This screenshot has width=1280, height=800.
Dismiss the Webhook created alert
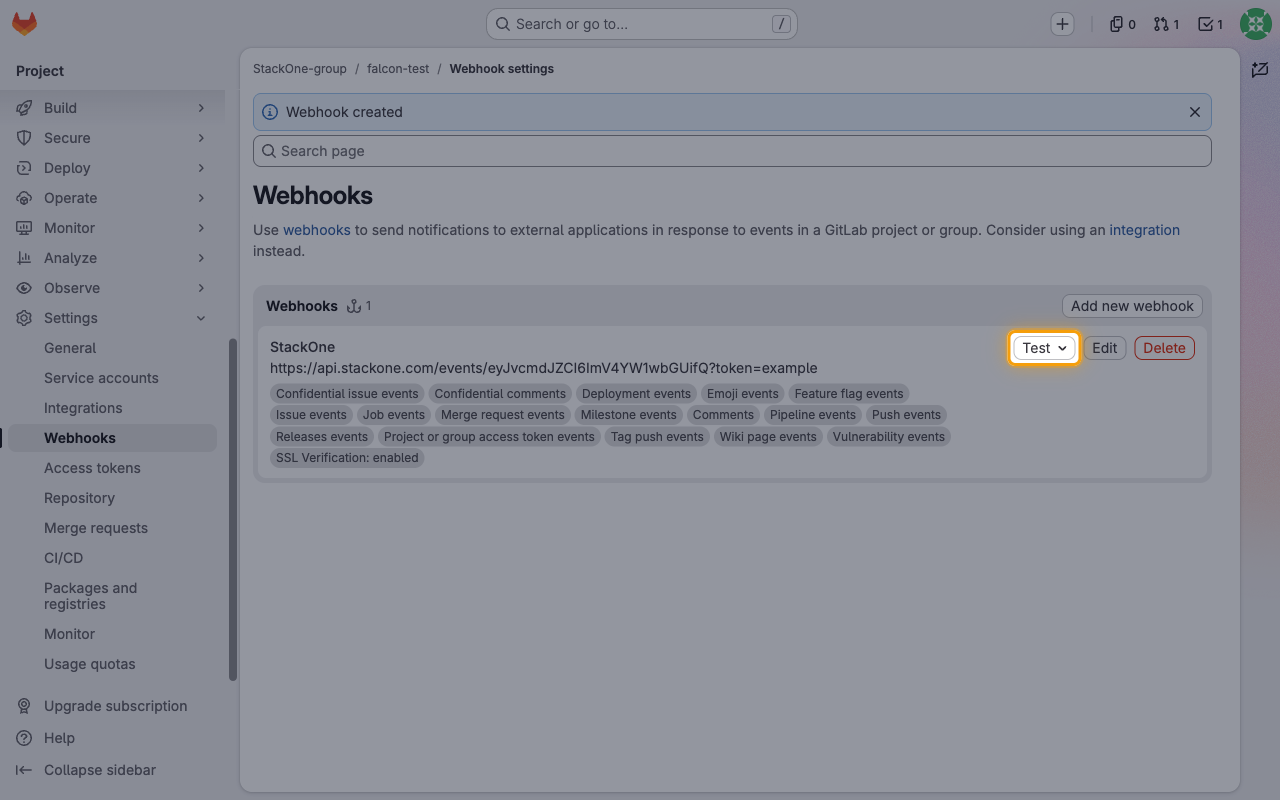click(1194, 112)
